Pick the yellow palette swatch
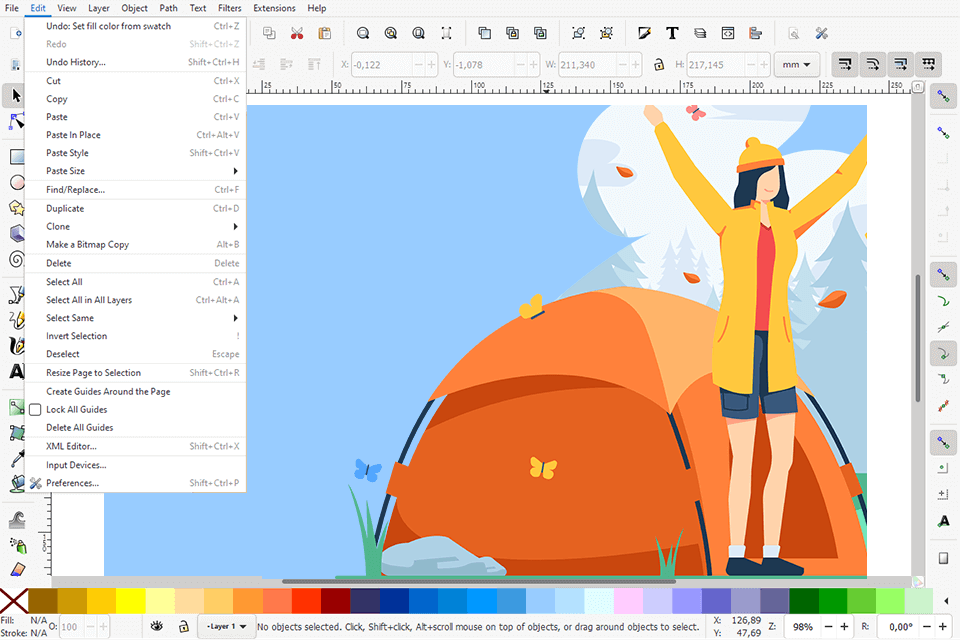This screenshot has height=640, width=960. point(130,601)
